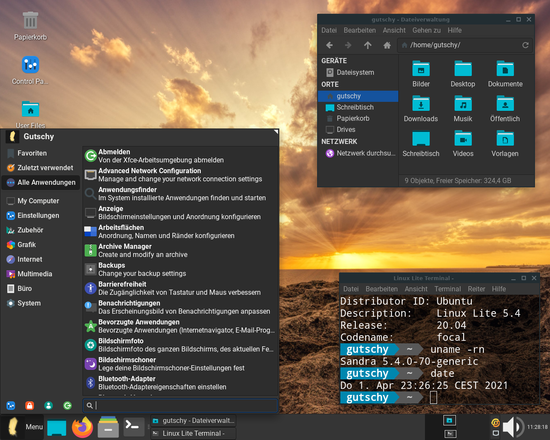This screenshot has width=550, height=440.
Task: Open the Bilder folder
Action: pos(421,74)
